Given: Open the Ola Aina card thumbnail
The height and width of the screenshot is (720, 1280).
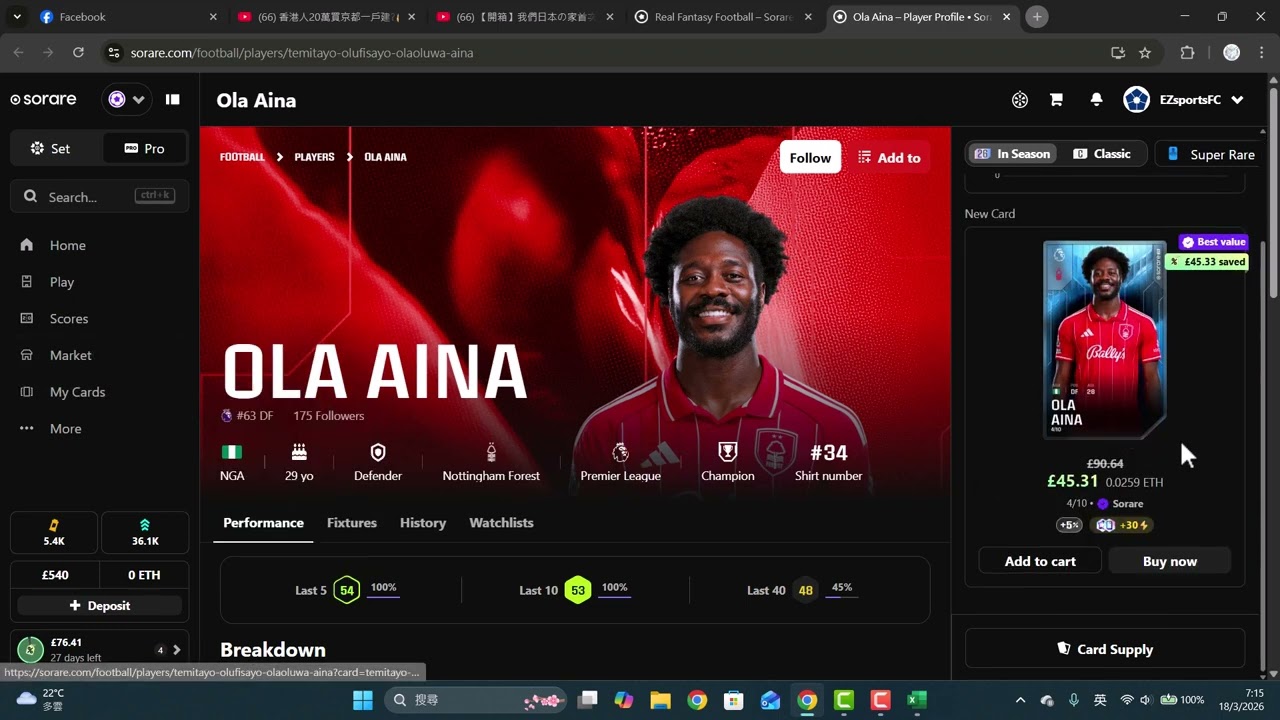Looking at the screenshot, I should point(1105,340).
